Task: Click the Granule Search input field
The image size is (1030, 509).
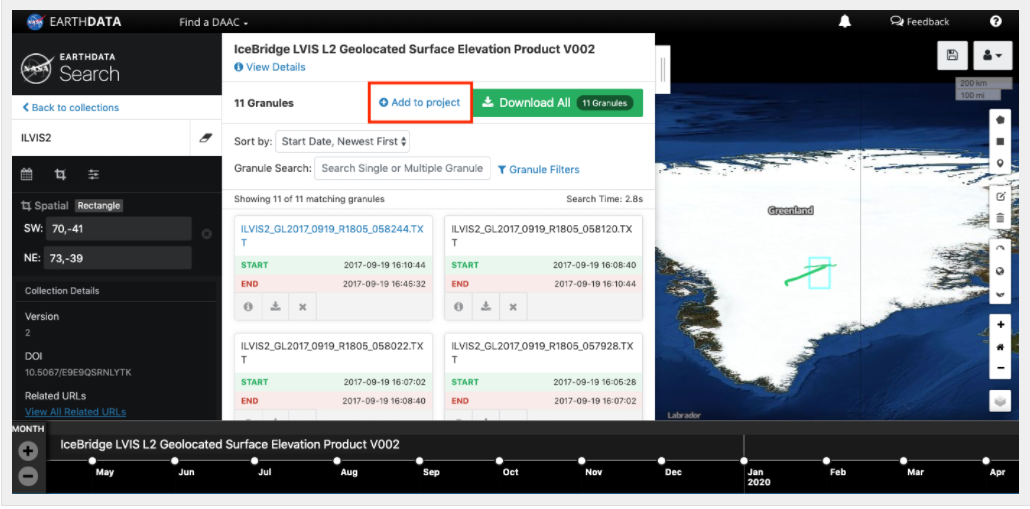Action: tap(403, 168)
